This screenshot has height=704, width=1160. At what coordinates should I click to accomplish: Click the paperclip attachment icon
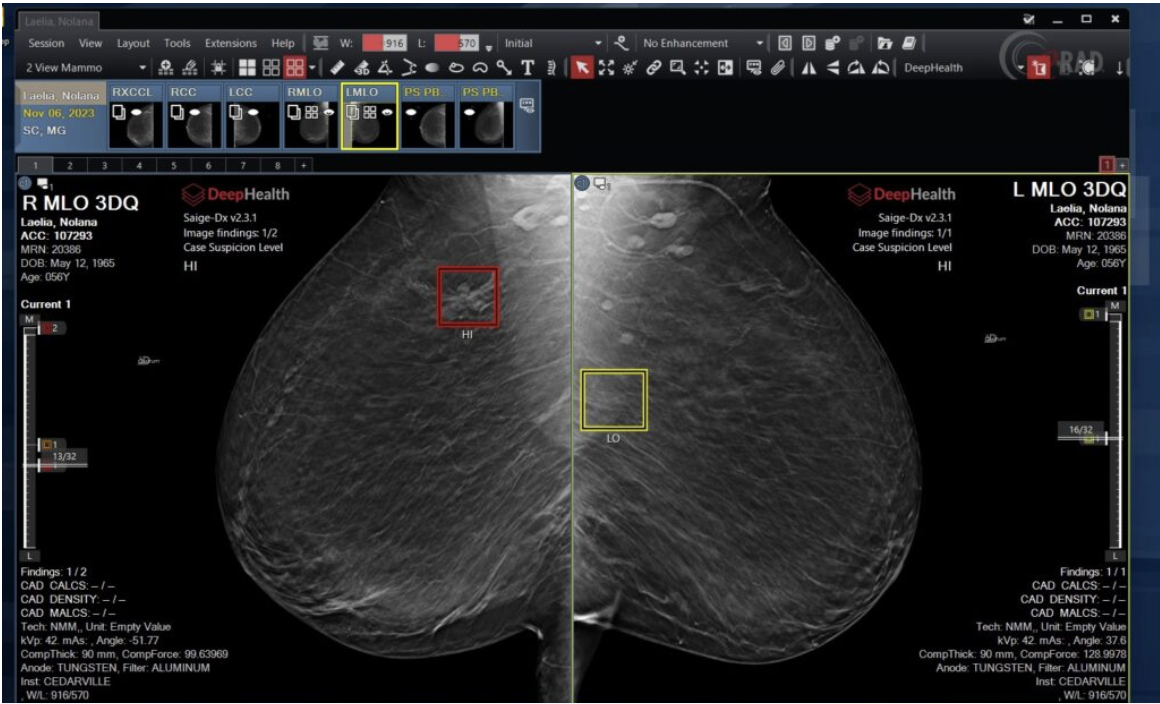tap(777, 68)
